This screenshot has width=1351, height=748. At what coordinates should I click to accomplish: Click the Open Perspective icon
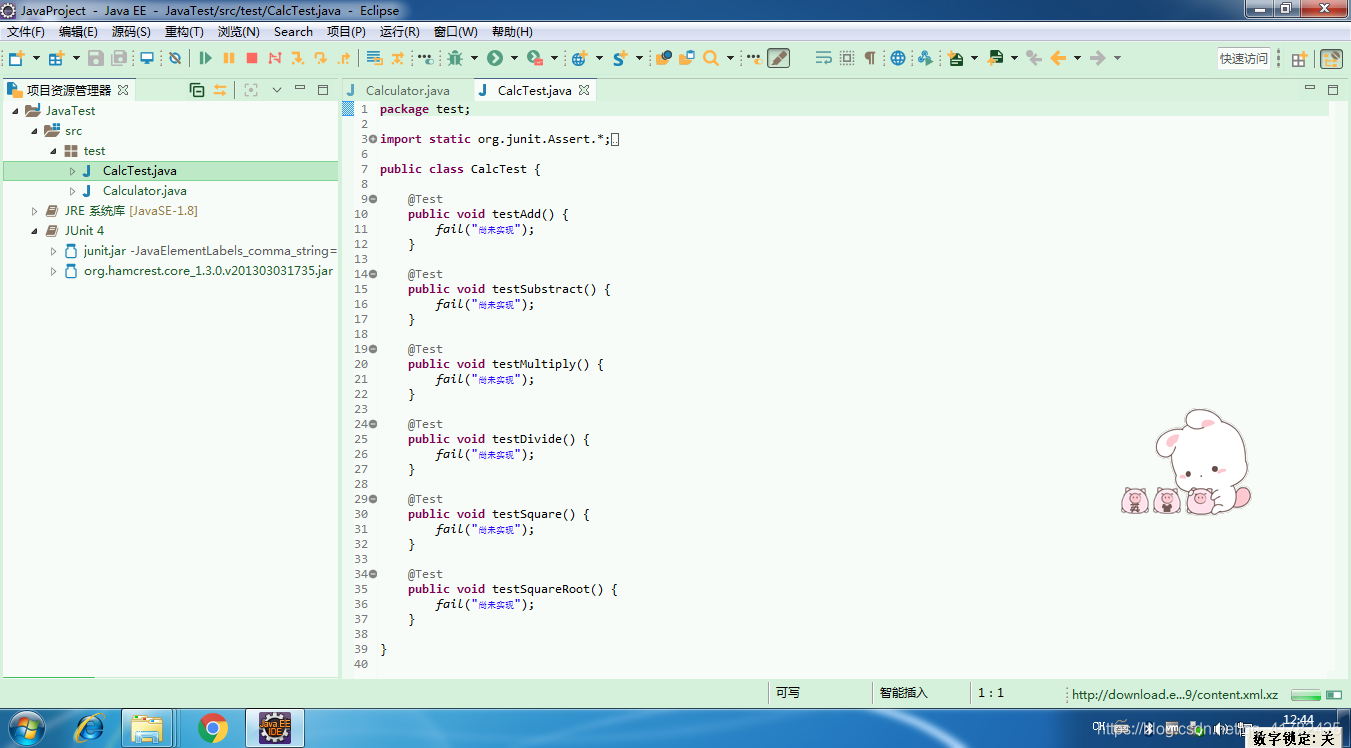click(x=1299, y=59)
